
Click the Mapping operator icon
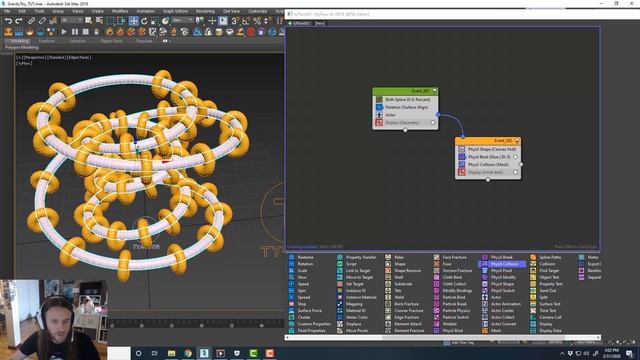coord(340,304)
